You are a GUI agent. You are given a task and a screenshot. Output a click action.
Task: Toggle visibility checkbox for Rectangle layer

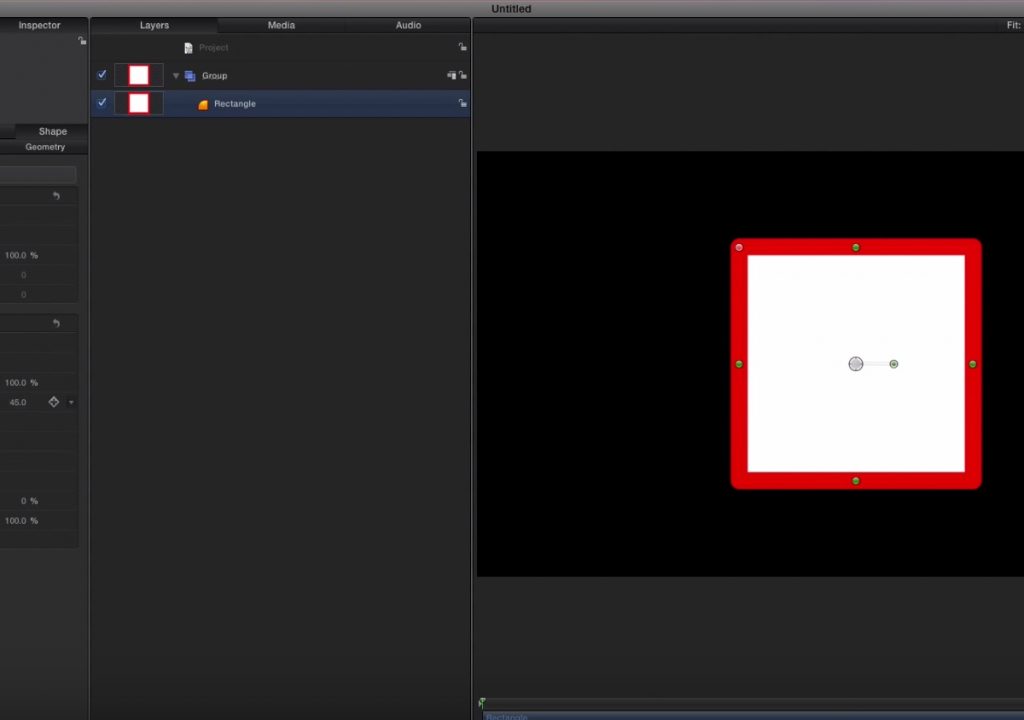[x=102, y=103]
